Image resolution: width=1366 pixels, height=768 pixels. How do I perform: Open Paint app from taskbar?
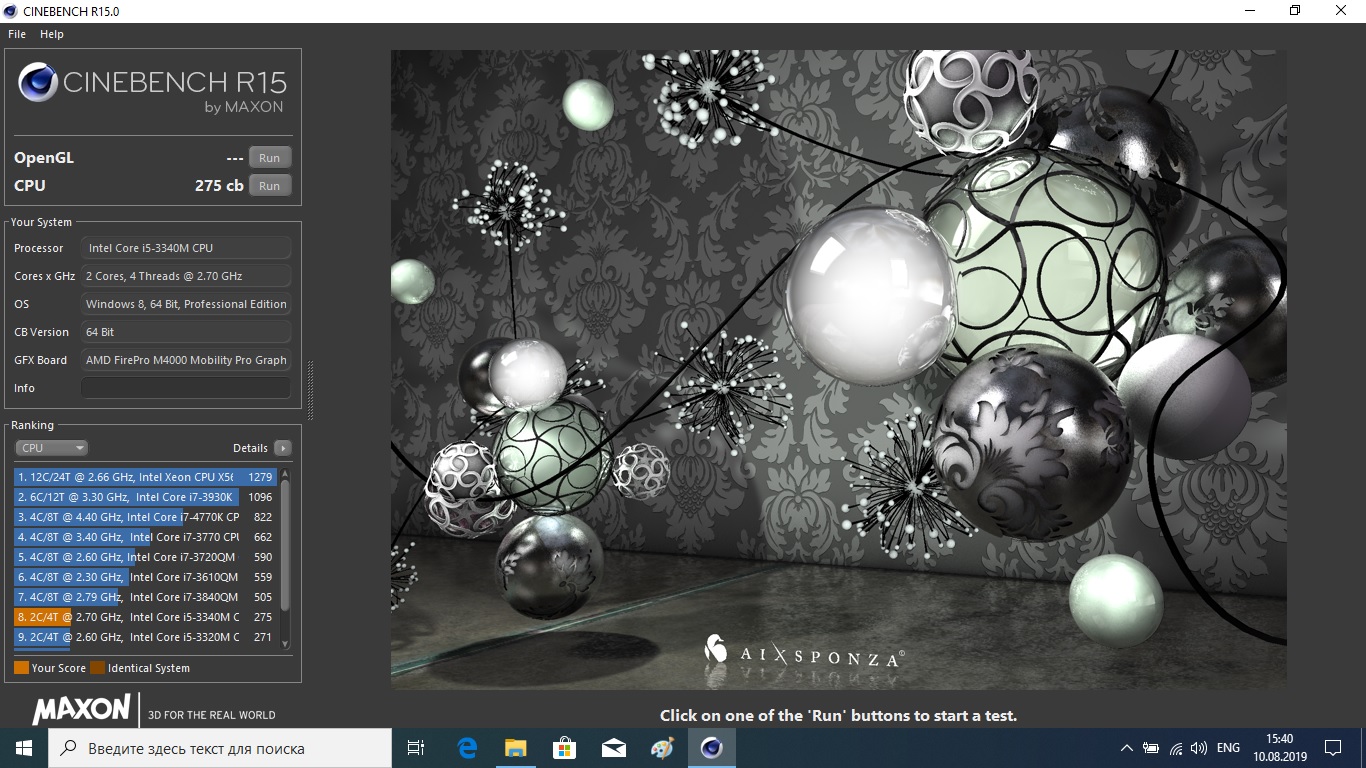pos(662,748)
